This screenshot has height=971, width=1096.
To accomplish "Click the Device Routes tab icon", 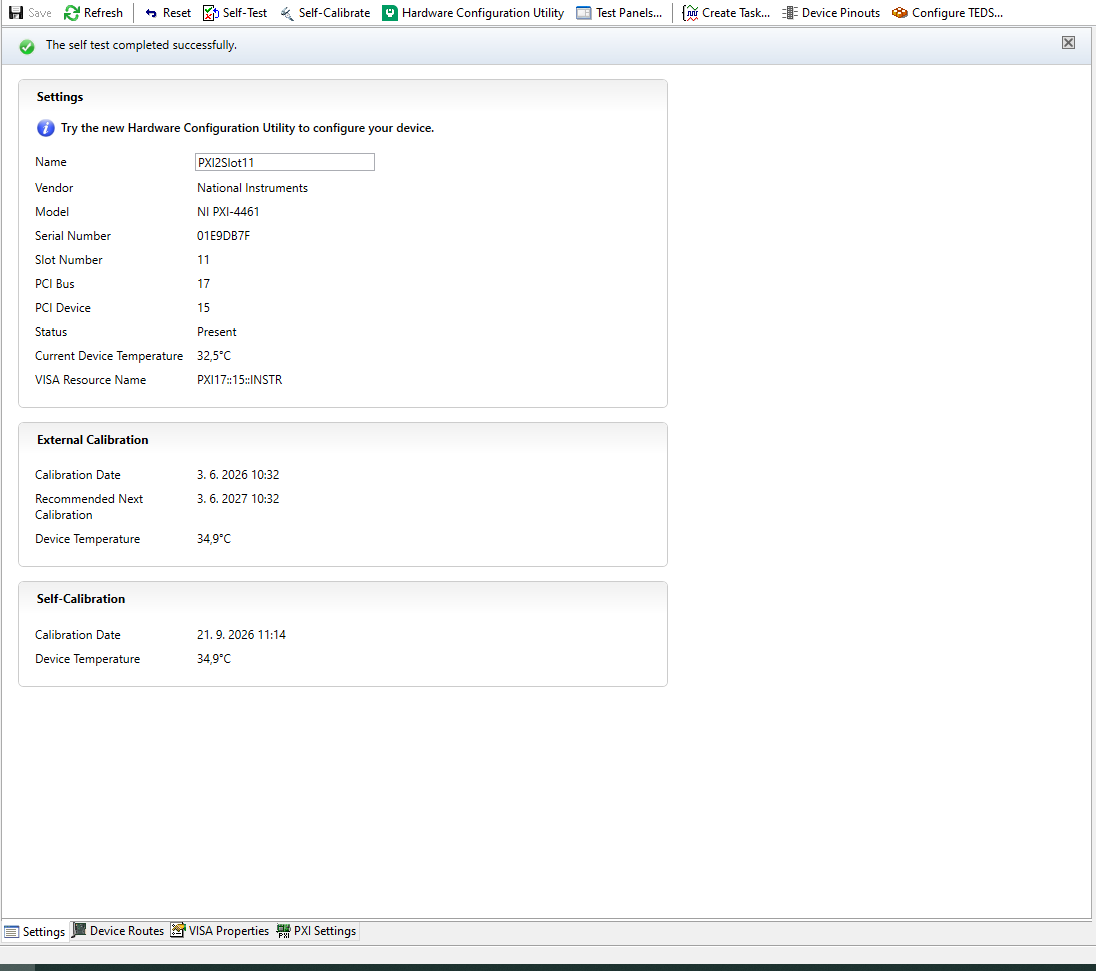I will pos(80,930).
